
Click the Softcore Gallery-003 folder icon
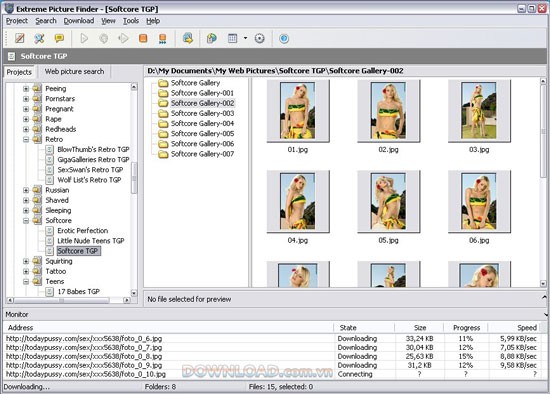coord(163,114)
